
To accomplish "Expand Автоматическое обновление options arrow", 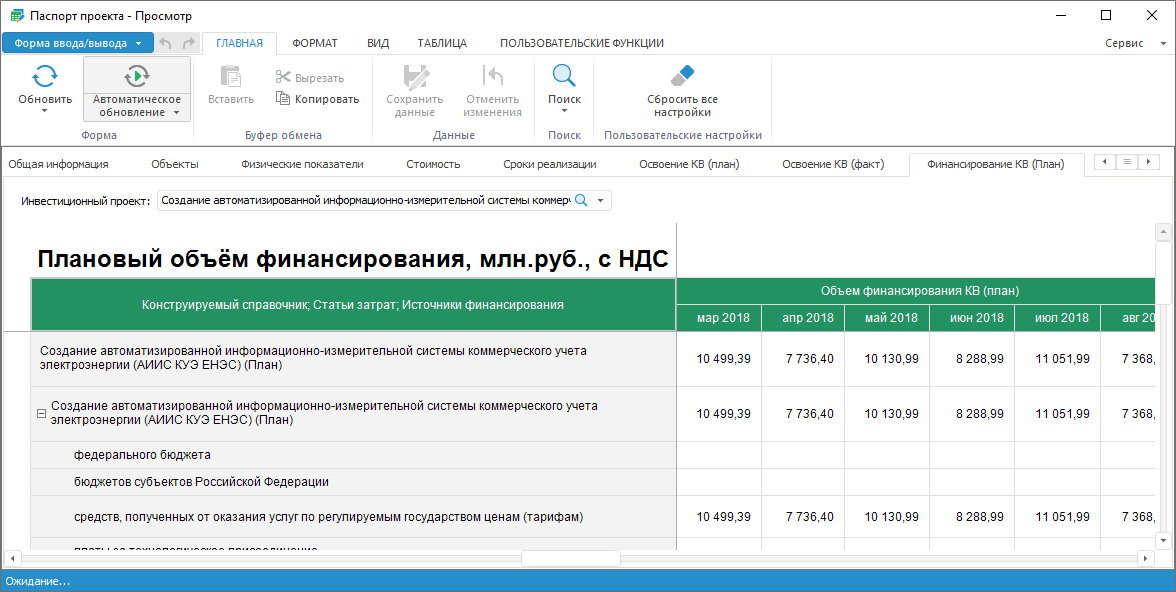I will point(176,113).
